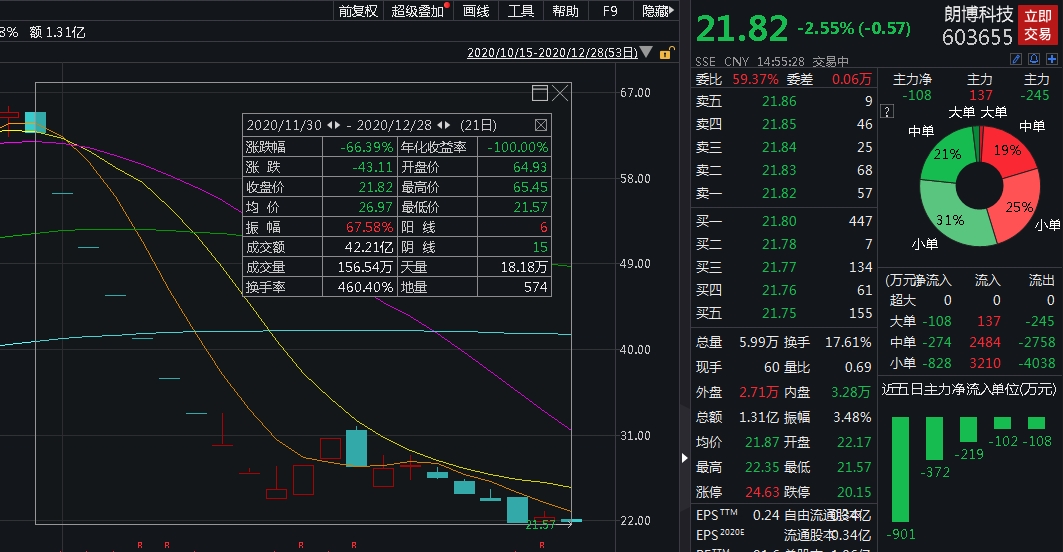
Task: Step the 2020/11/30 start date arrows
Action: click(x=334, y=125)
